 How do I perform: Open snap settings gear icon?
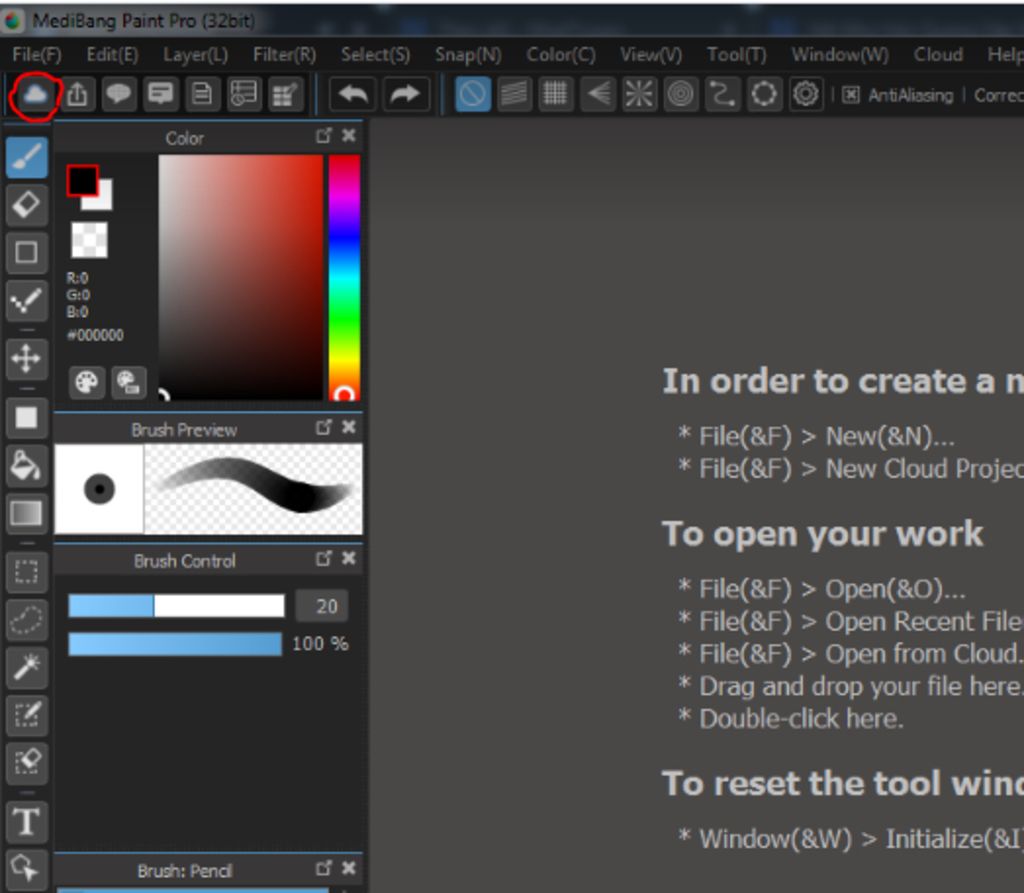[806, 95]
